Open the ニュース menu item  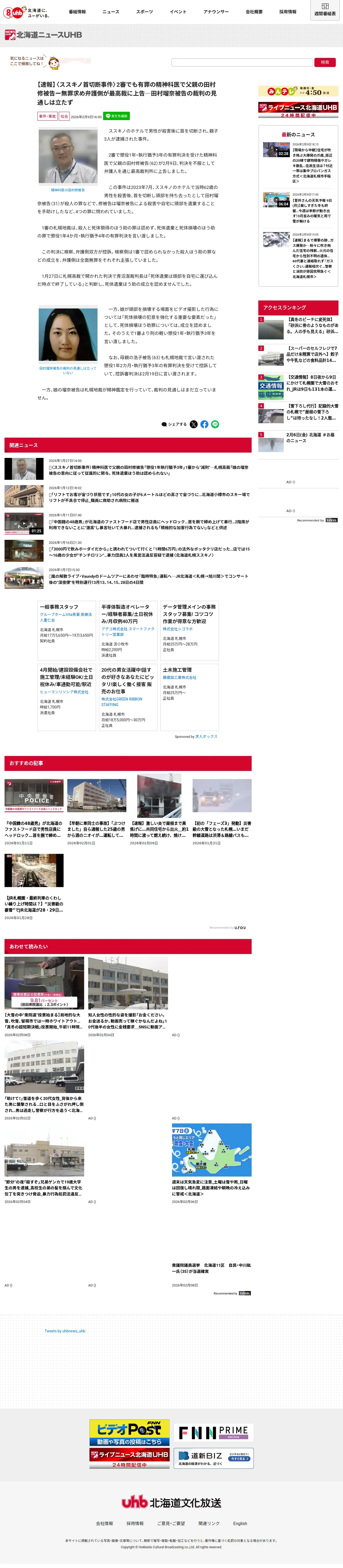point(111,11)
